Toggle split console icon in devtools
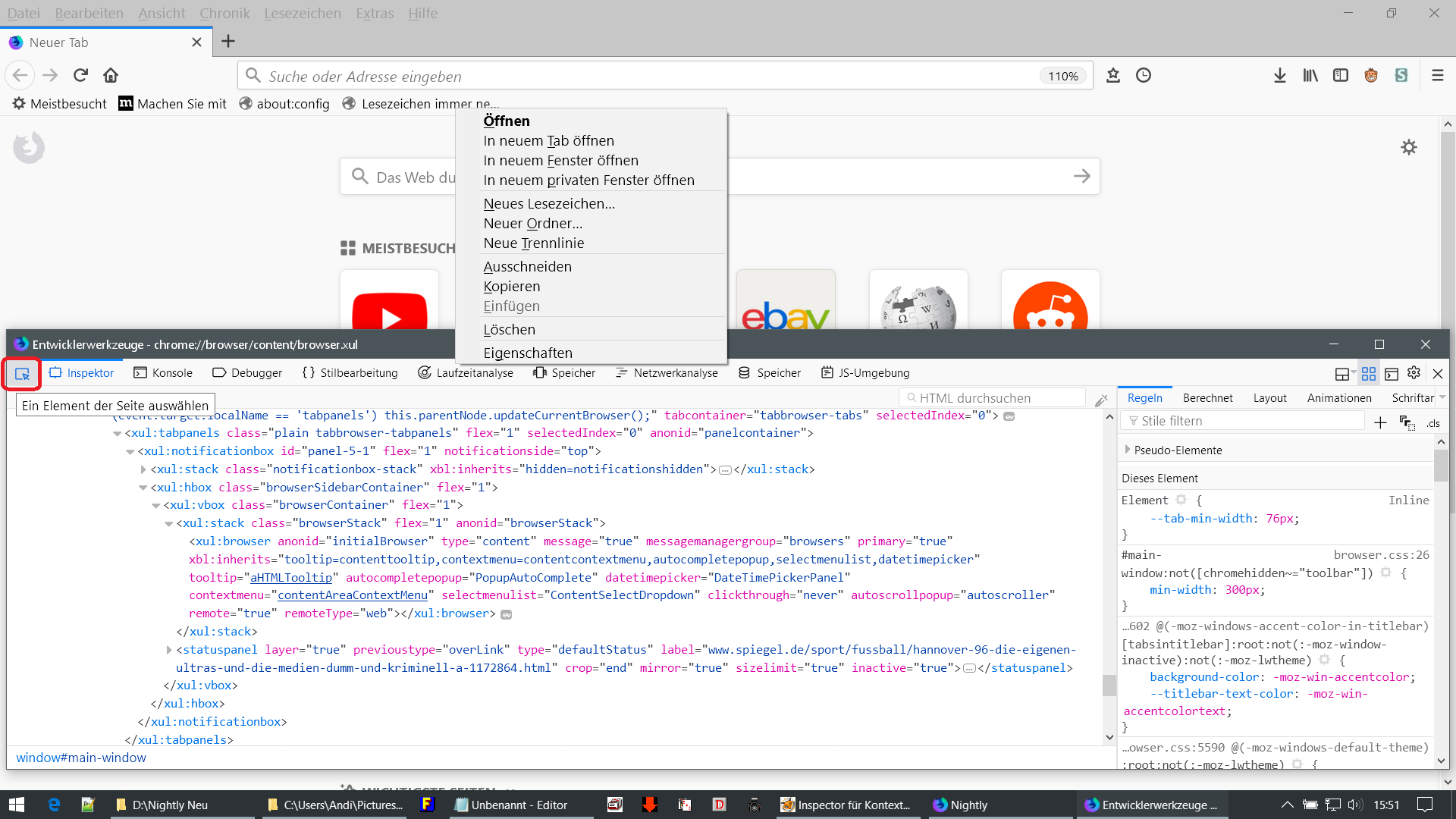 point(1391,373)
